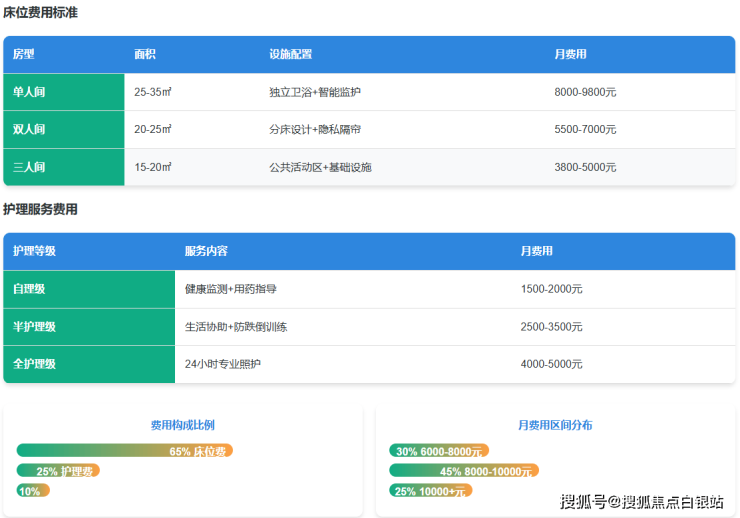Click the 全护理级 row label
The image size is (740, 518).
pos(34,364)
